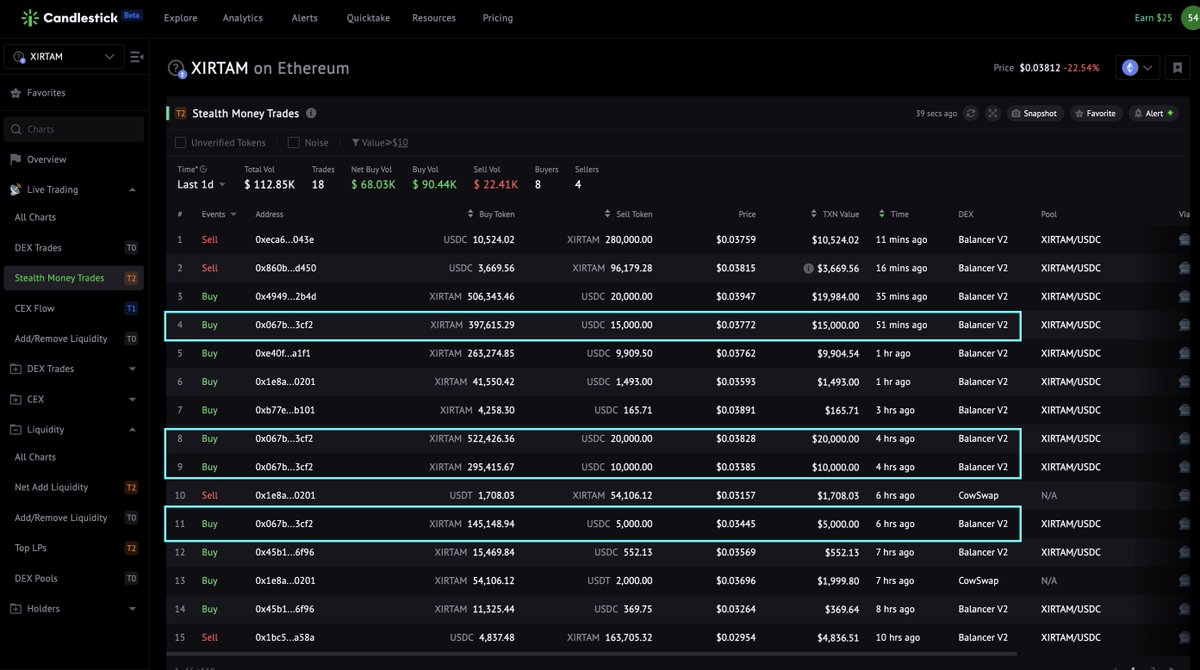
Task: Open the user avatar labeled 54
Action: point(1190,18)
